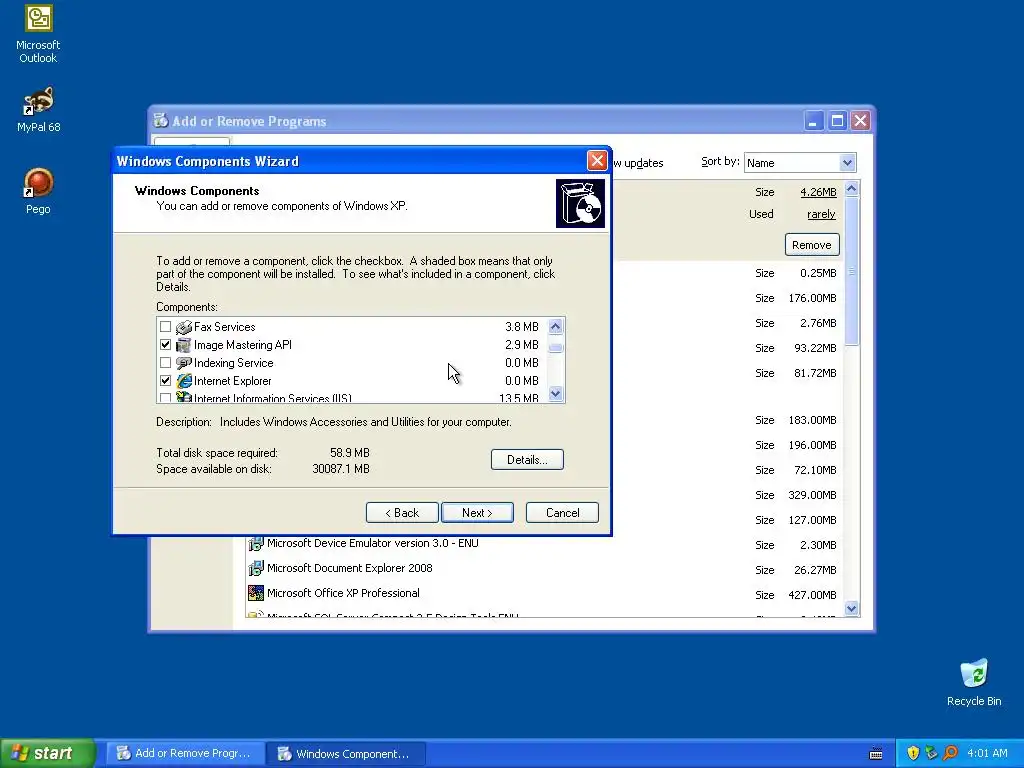The height and width of the screenshot is (768, 1024).
Task: Toggle the Fax Services checkbox
Action: click(x=166, y=327)
